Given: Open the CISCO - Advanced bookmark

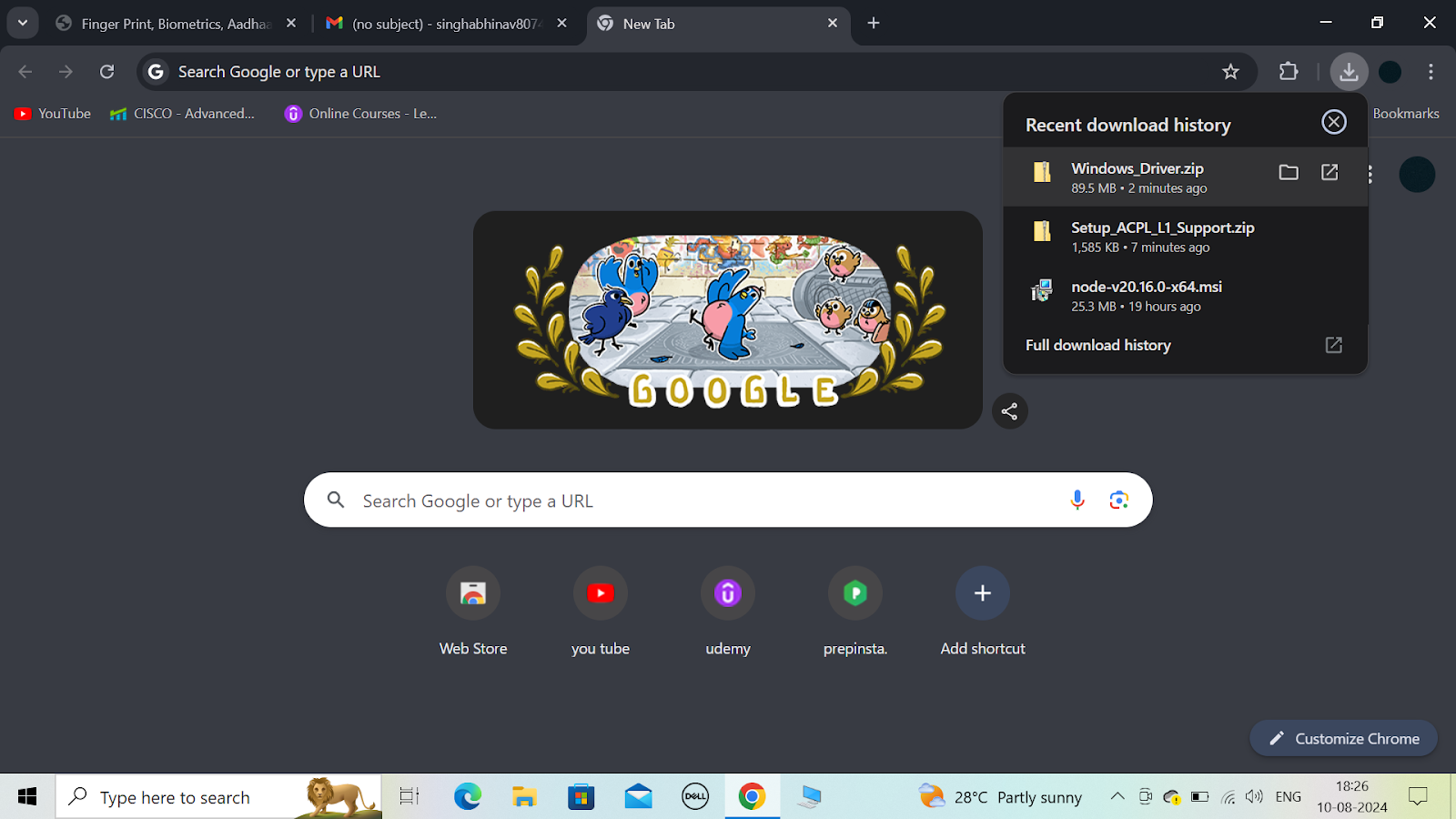Looking at the screenshot, I should coord(182,114).
